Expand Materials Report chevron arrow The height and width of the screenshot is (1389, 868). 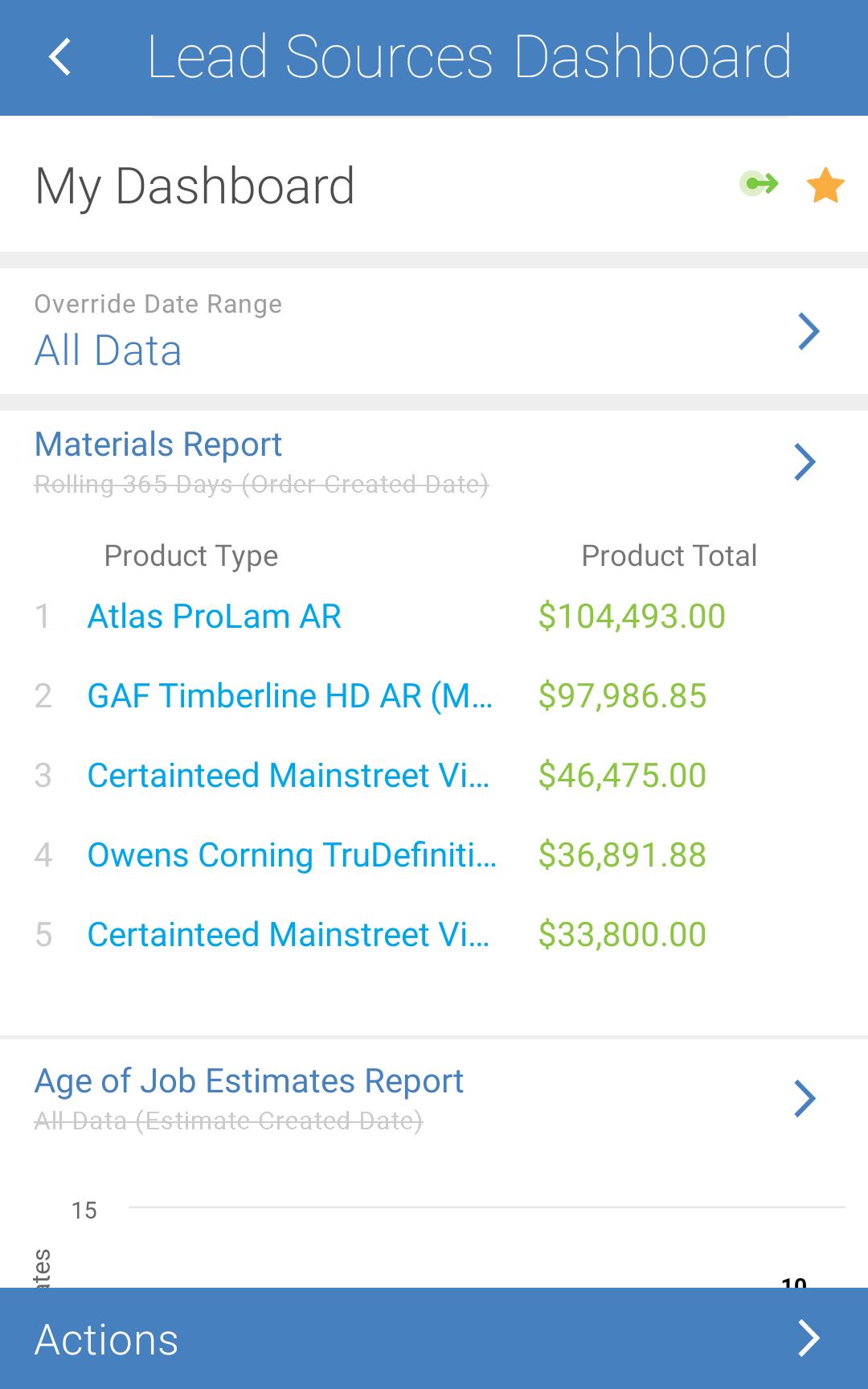click(805, 461)
